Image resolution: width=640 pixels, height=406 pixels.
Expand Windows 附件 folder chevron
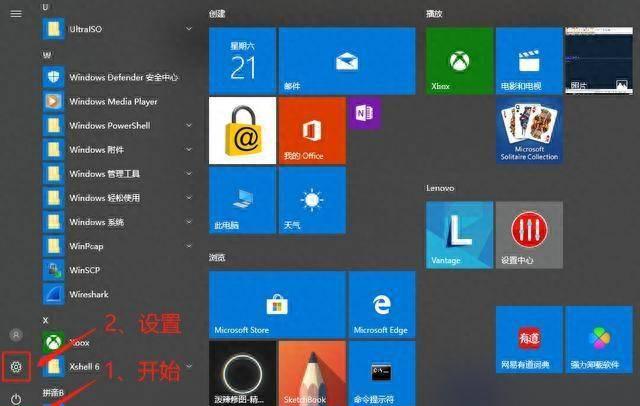(x=189, y=150)
